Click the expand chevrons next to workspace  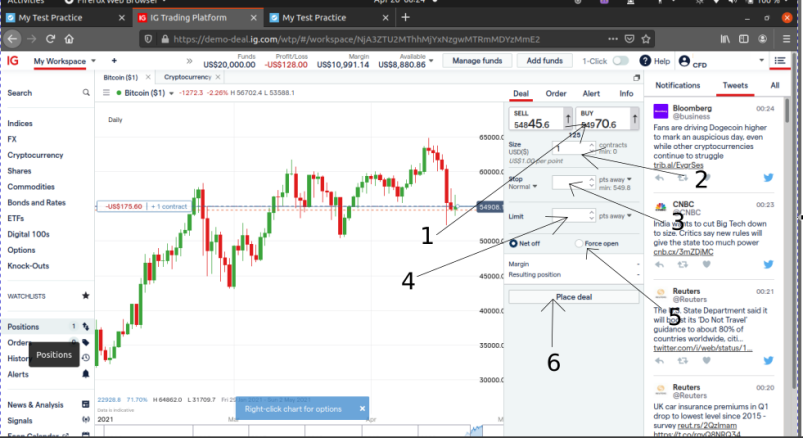tap(189, 61)
